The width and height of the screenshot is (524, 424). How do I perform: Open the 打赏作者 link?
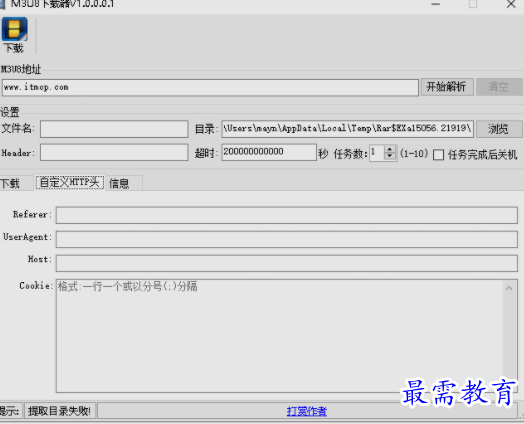click(307, 411)
